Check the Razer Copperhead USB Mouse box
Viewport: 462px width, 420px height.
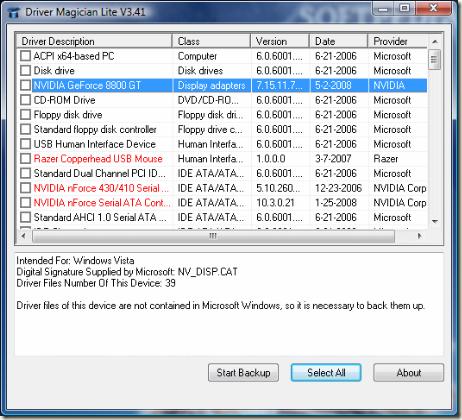pyautogui.click(x=25, y=158)
